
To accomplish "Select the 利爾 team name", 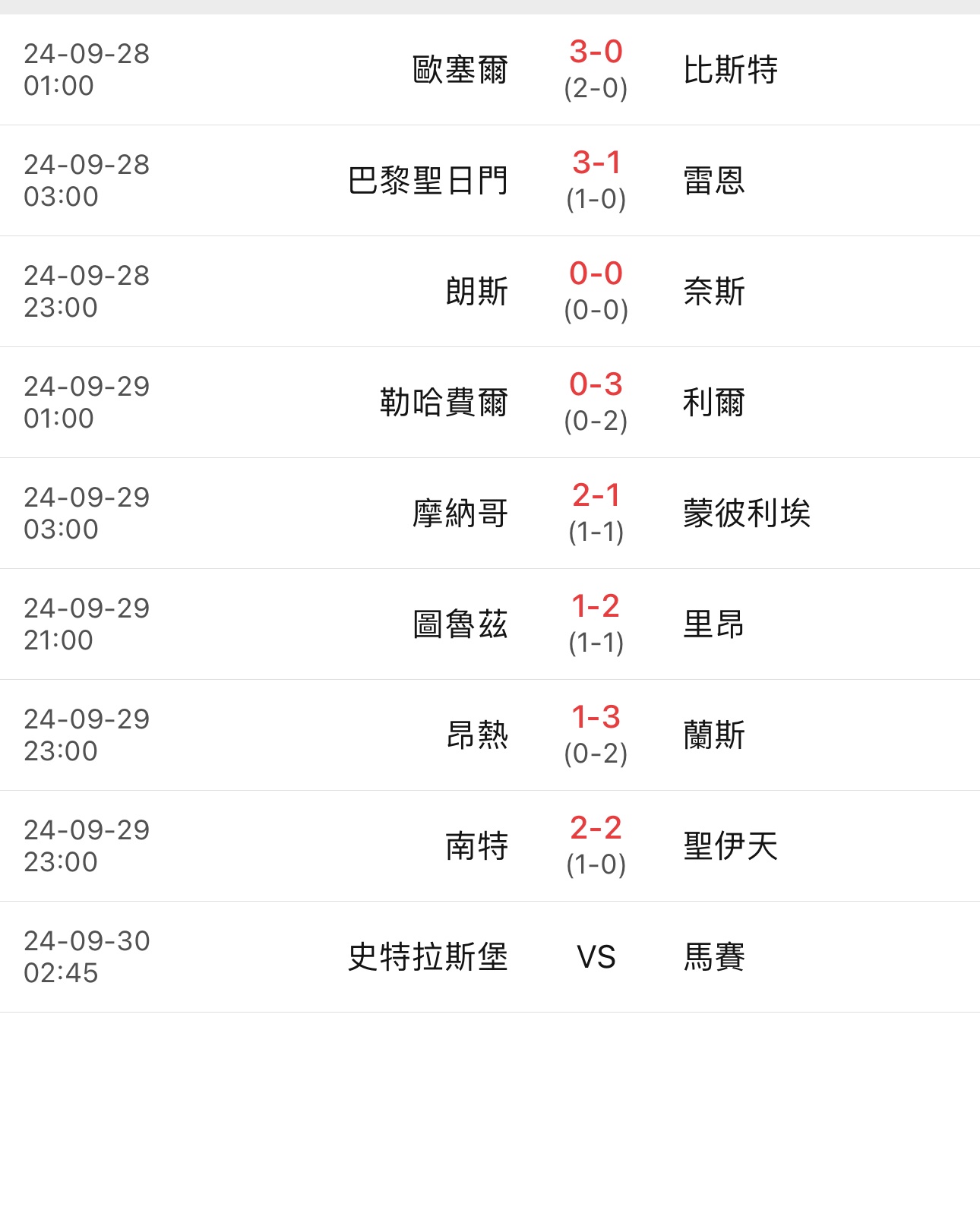I will [x=714, y=403].
